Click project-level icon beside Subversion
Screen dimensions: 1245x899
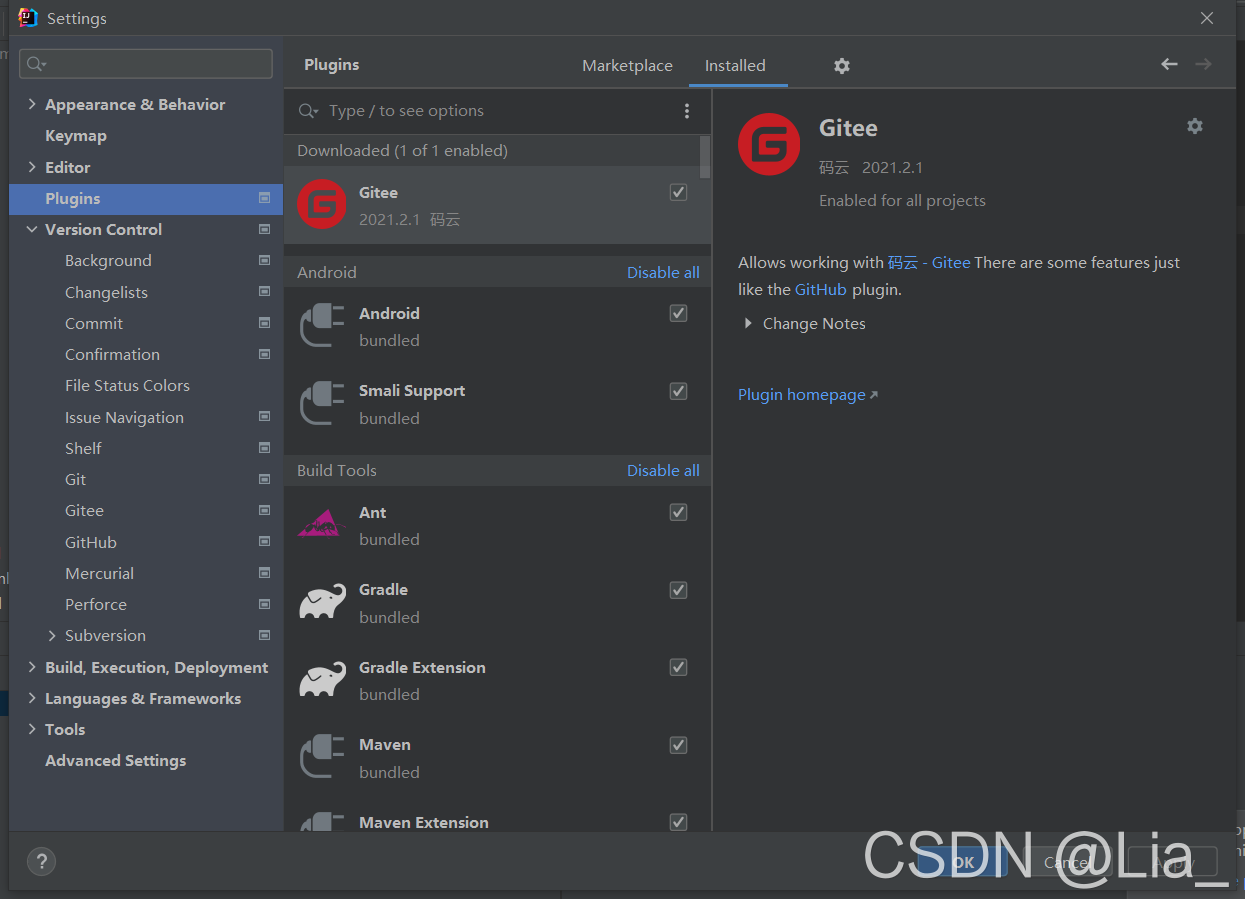click(x=264, y=635)
